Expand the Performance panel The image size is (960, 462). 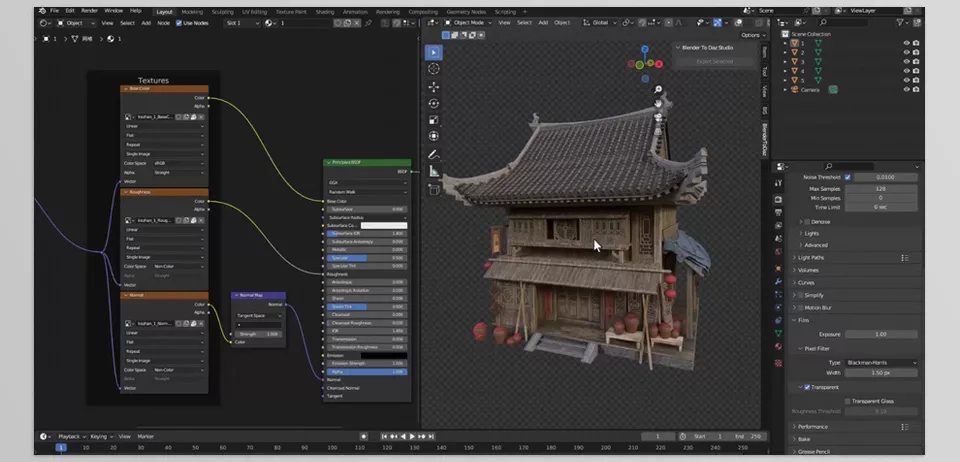[x=812, y=427]
